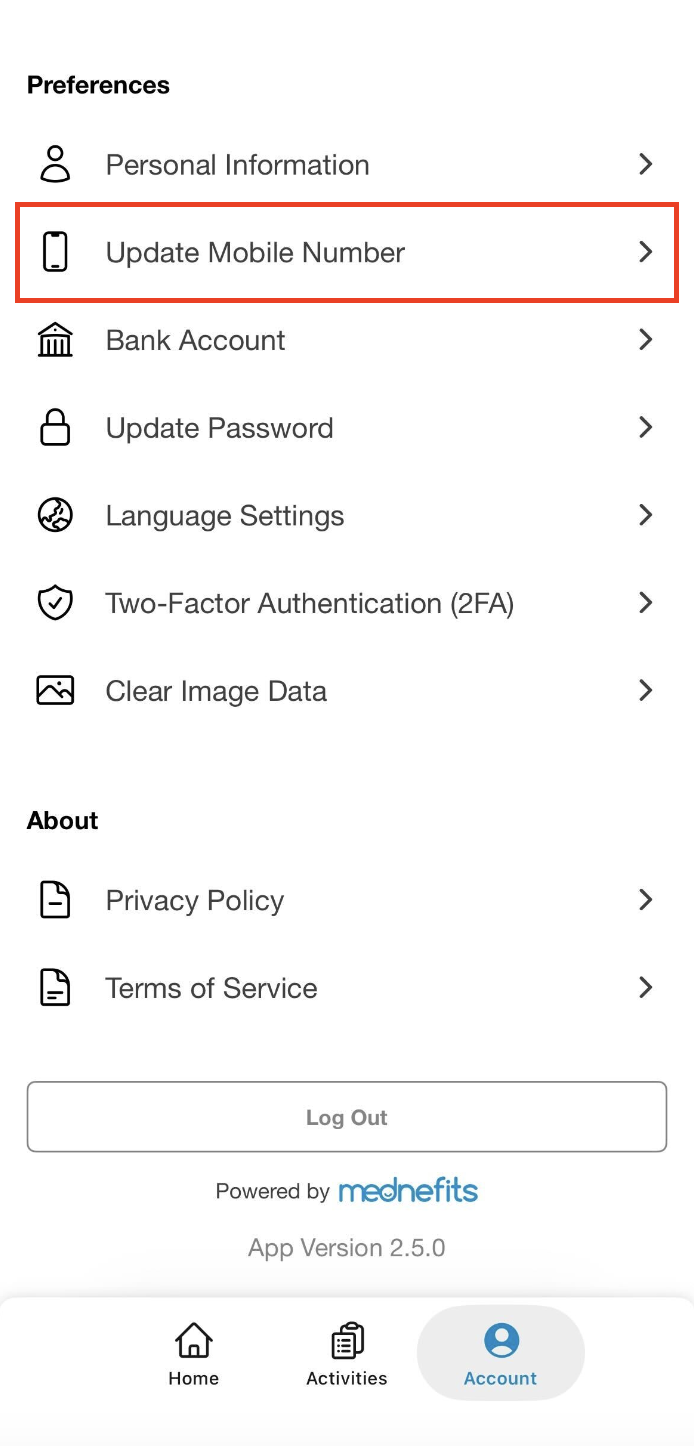Click the picture icon for Clear Image Data

click(x=55, y=691)
